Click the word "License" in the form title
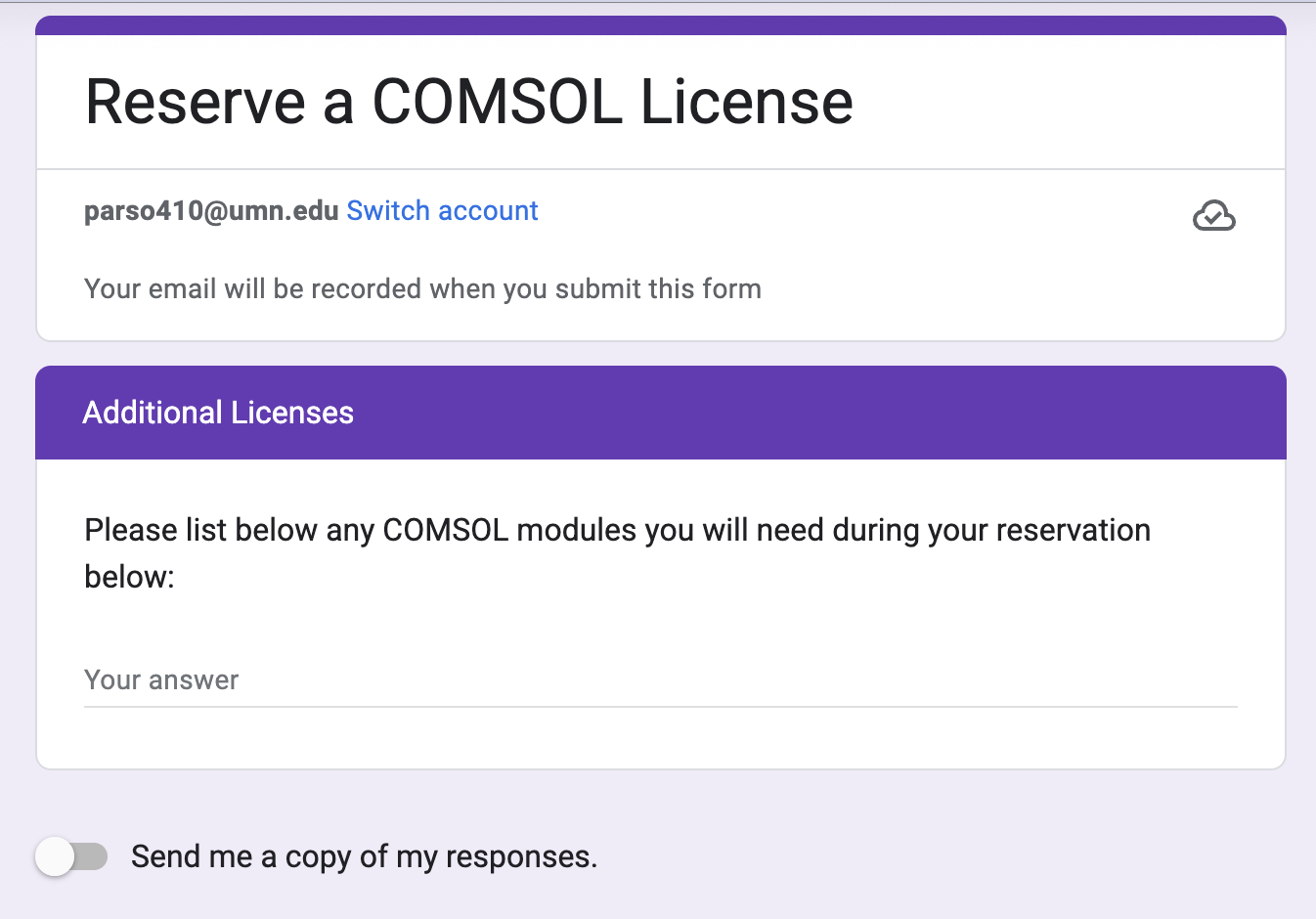 (x=747, y=102)
